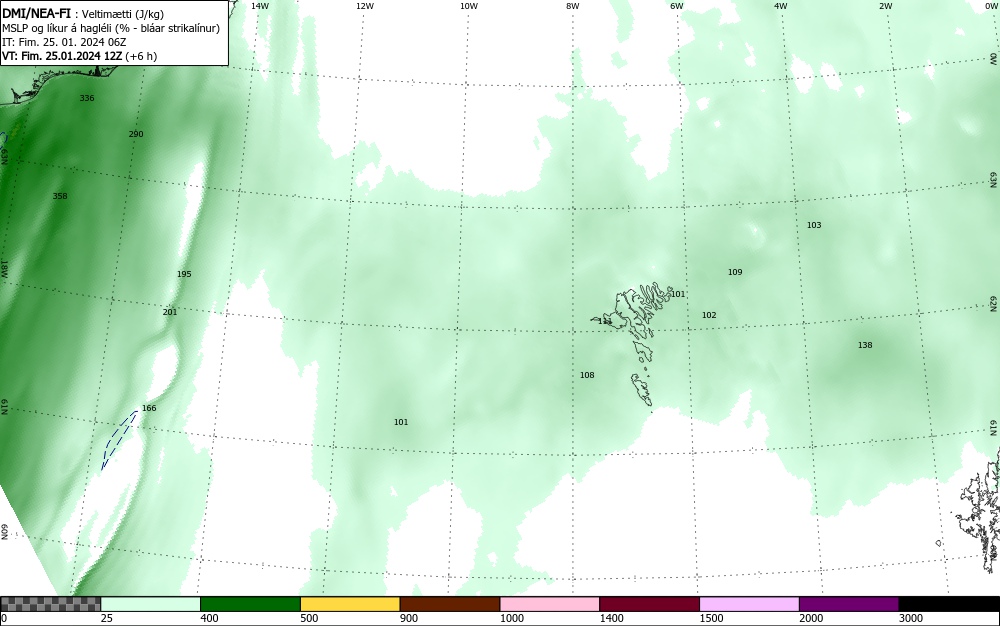Screen dimensions: 1000x626
Task: Click the light green 25–400 legend swatch
Action: pyautogui.click(x=150, y=604)
